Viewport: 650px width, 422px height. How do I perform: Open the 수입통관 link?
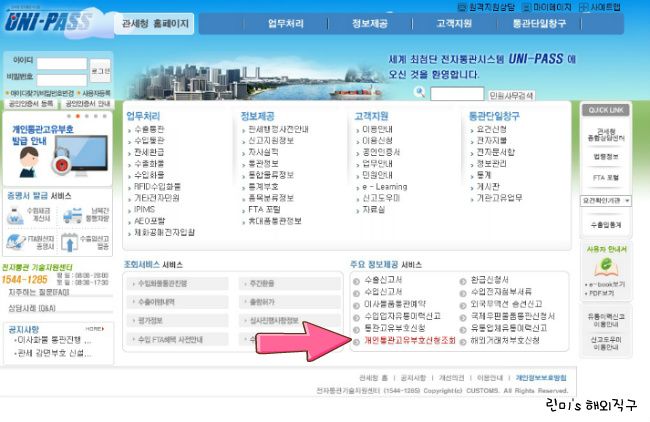(x=149, y=141)
